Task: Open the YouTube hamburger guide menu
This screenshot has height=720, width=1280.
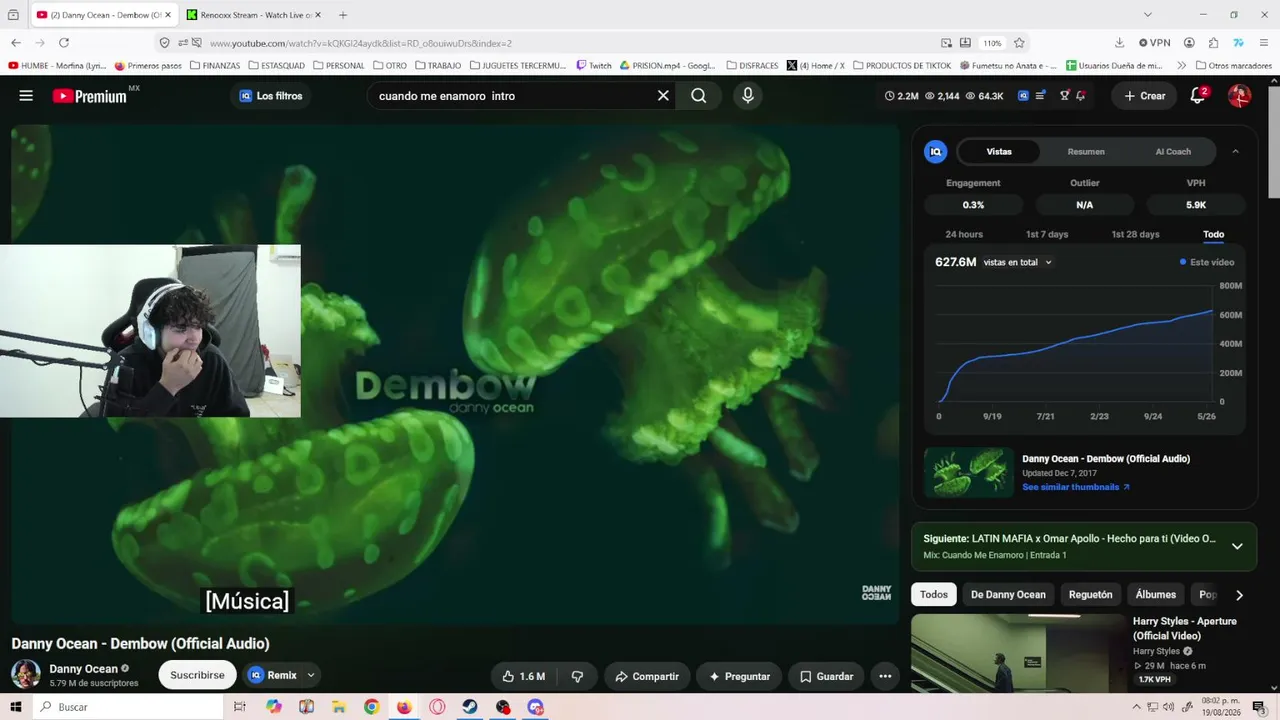Action: tap(26, 96)
